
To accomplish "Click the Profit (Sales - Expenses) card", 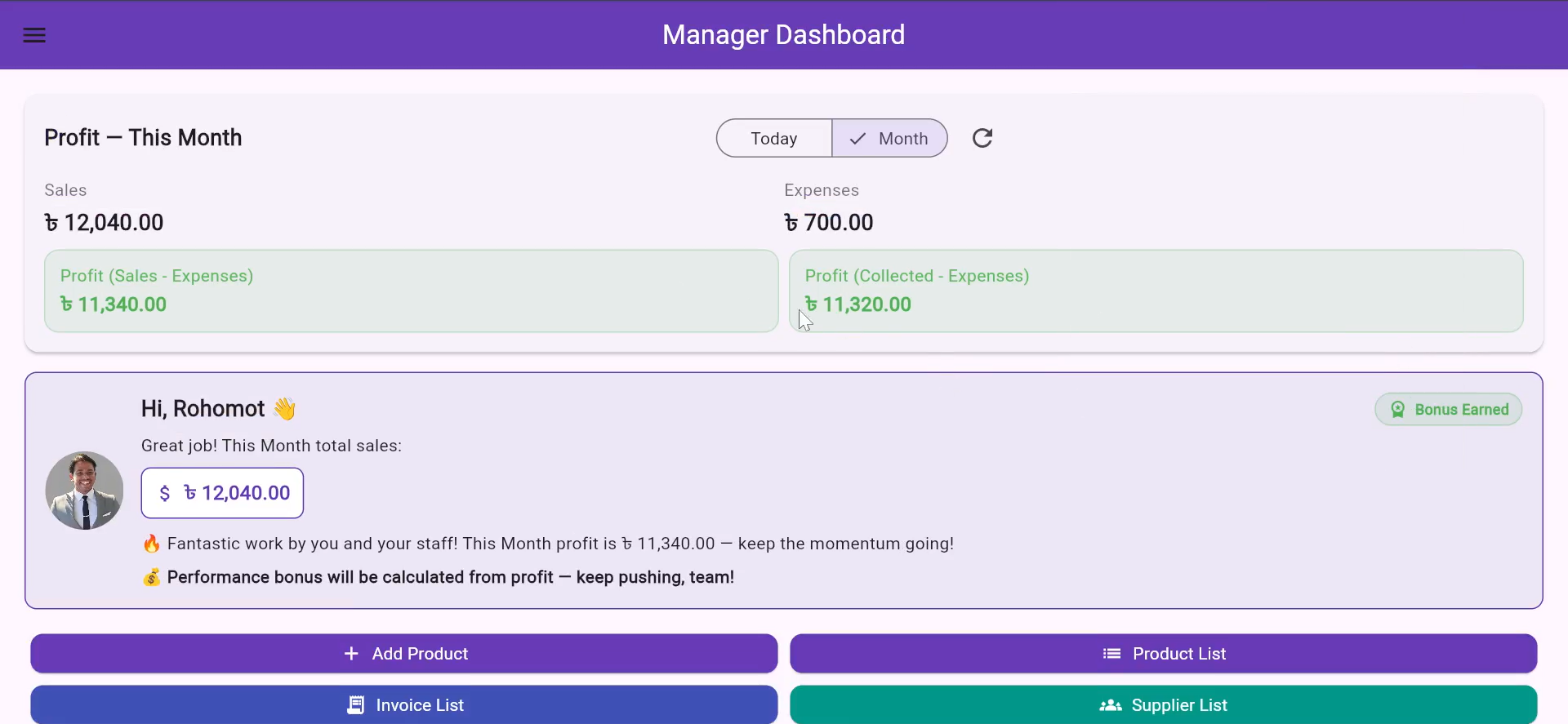I will point(412,291).
